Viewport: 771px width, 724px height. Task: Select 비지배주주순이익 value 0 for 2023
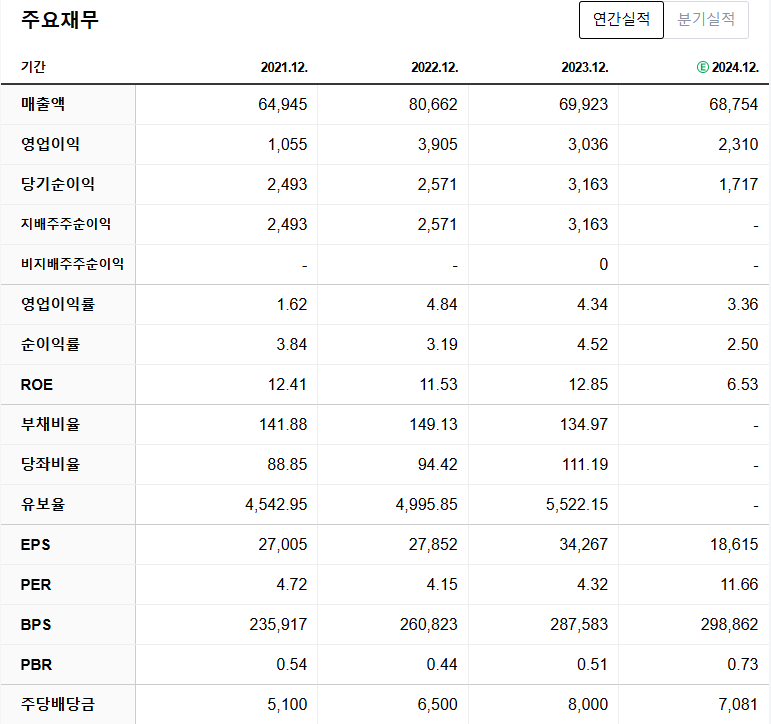[x=603, y=265]
